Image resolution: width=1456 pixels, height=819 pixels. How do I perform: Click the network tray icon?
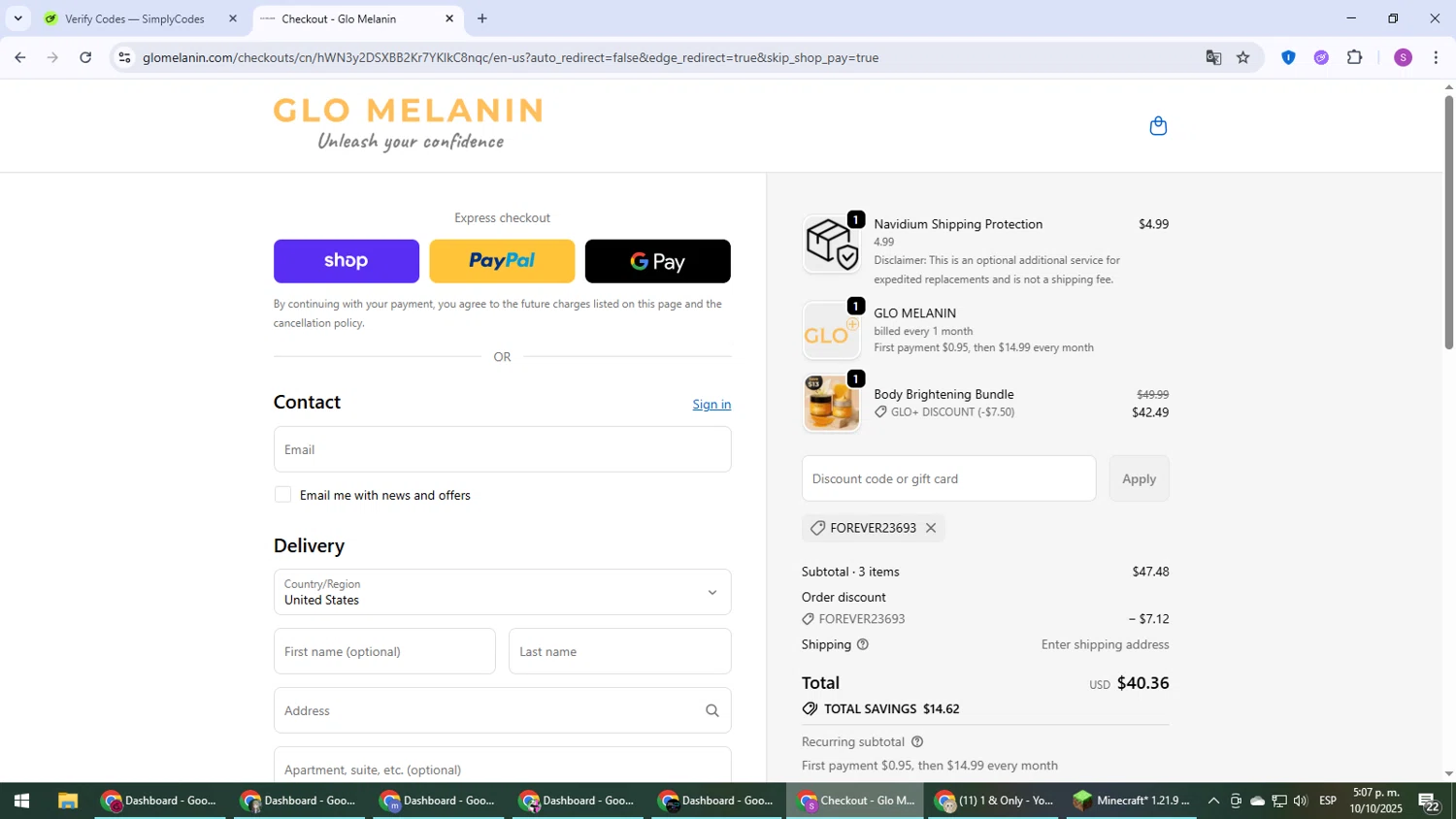(1279, 802)
